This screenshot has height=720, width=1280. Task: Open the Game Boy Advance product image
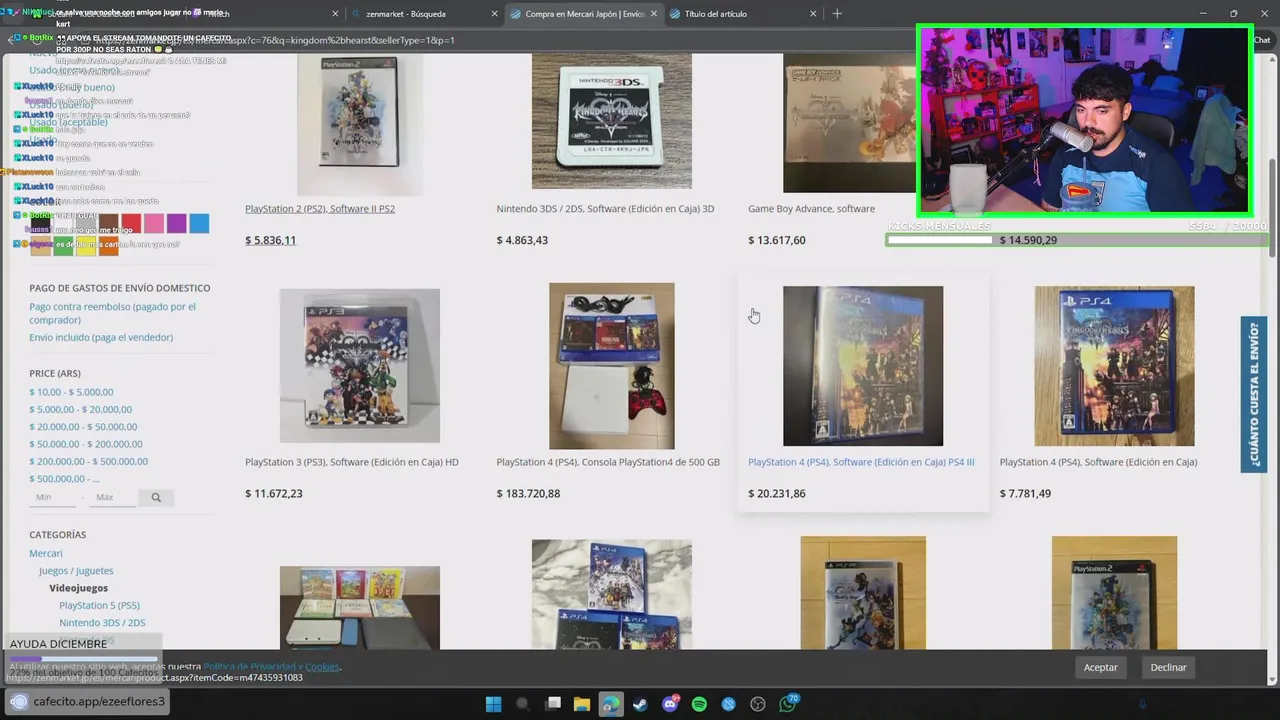click(x=850, y=121)
